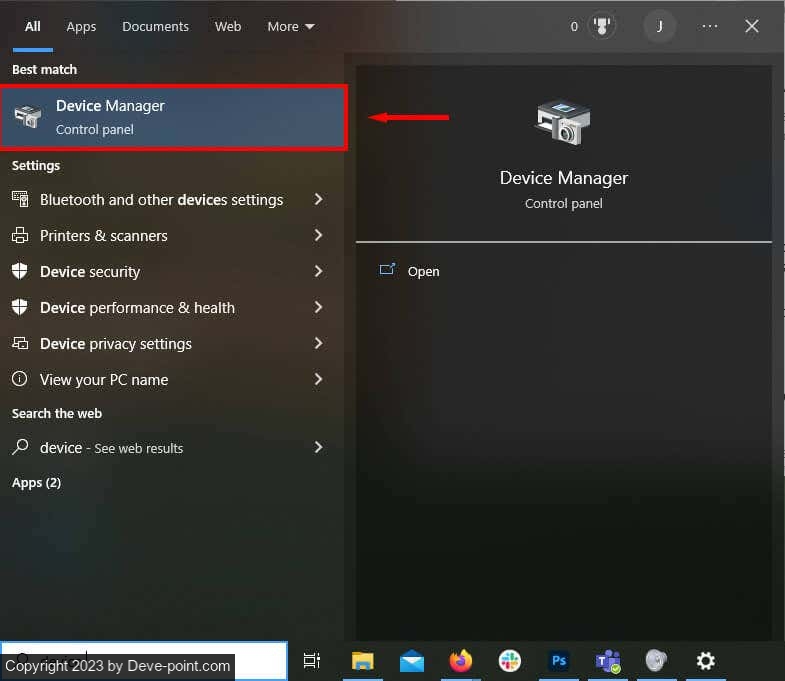The width and height of the screenshot is (785, 681).
Task: Click the rewards trophy icon
Action: tap(603, 27)
